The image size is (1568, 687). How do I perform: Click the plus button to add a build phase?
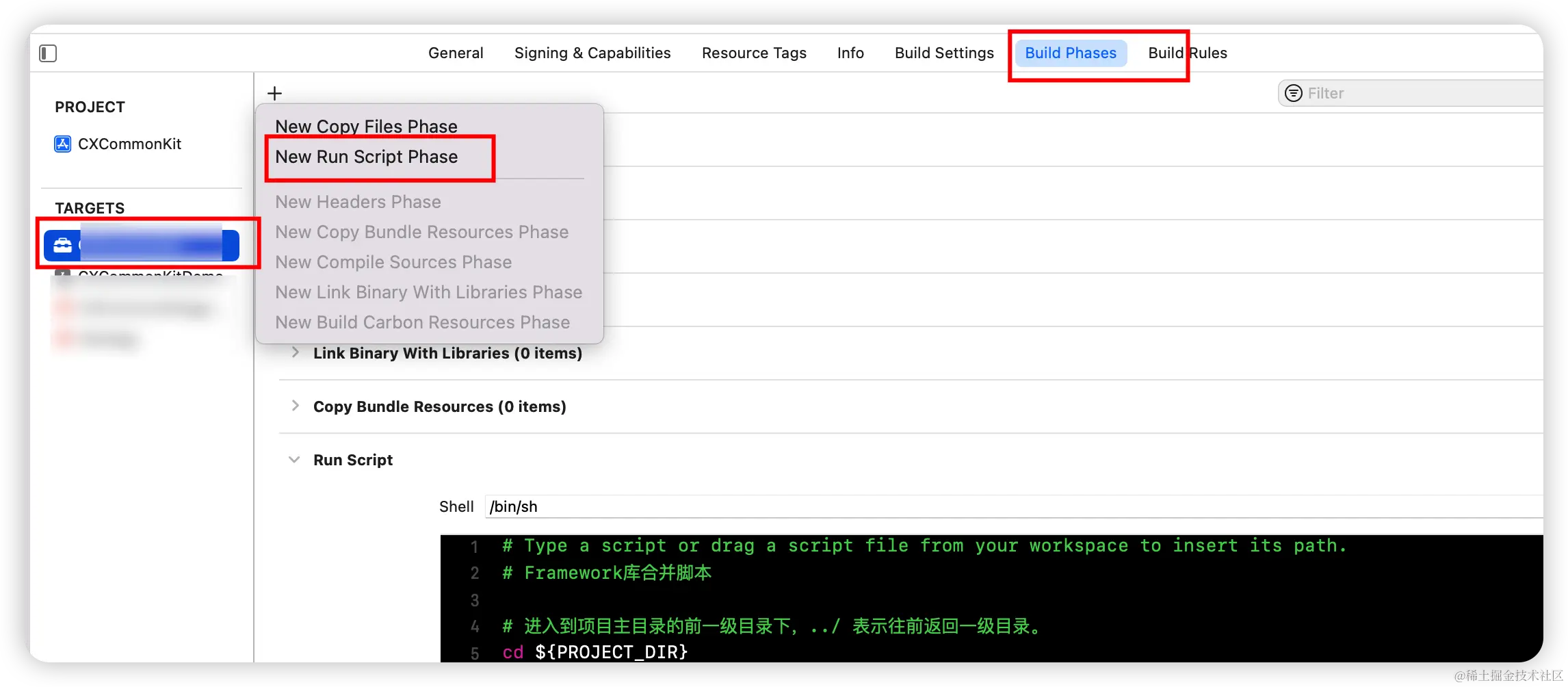274,93
